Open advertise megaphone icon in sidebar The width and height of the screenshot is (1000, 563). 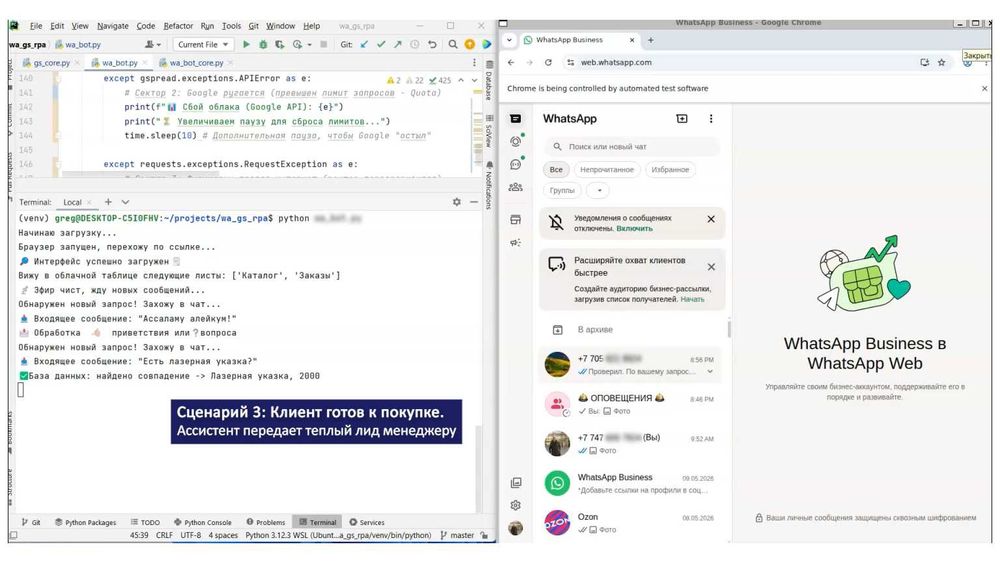[515, 243]
